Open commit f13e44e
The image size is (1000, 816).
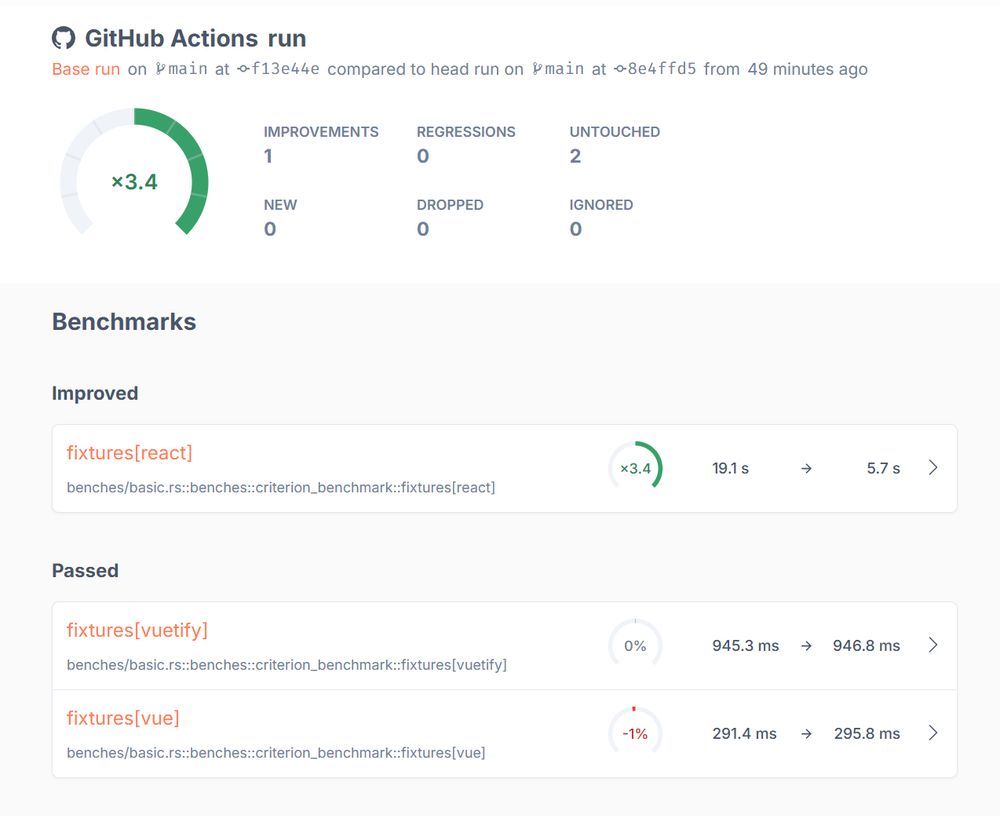coord(285,69)
